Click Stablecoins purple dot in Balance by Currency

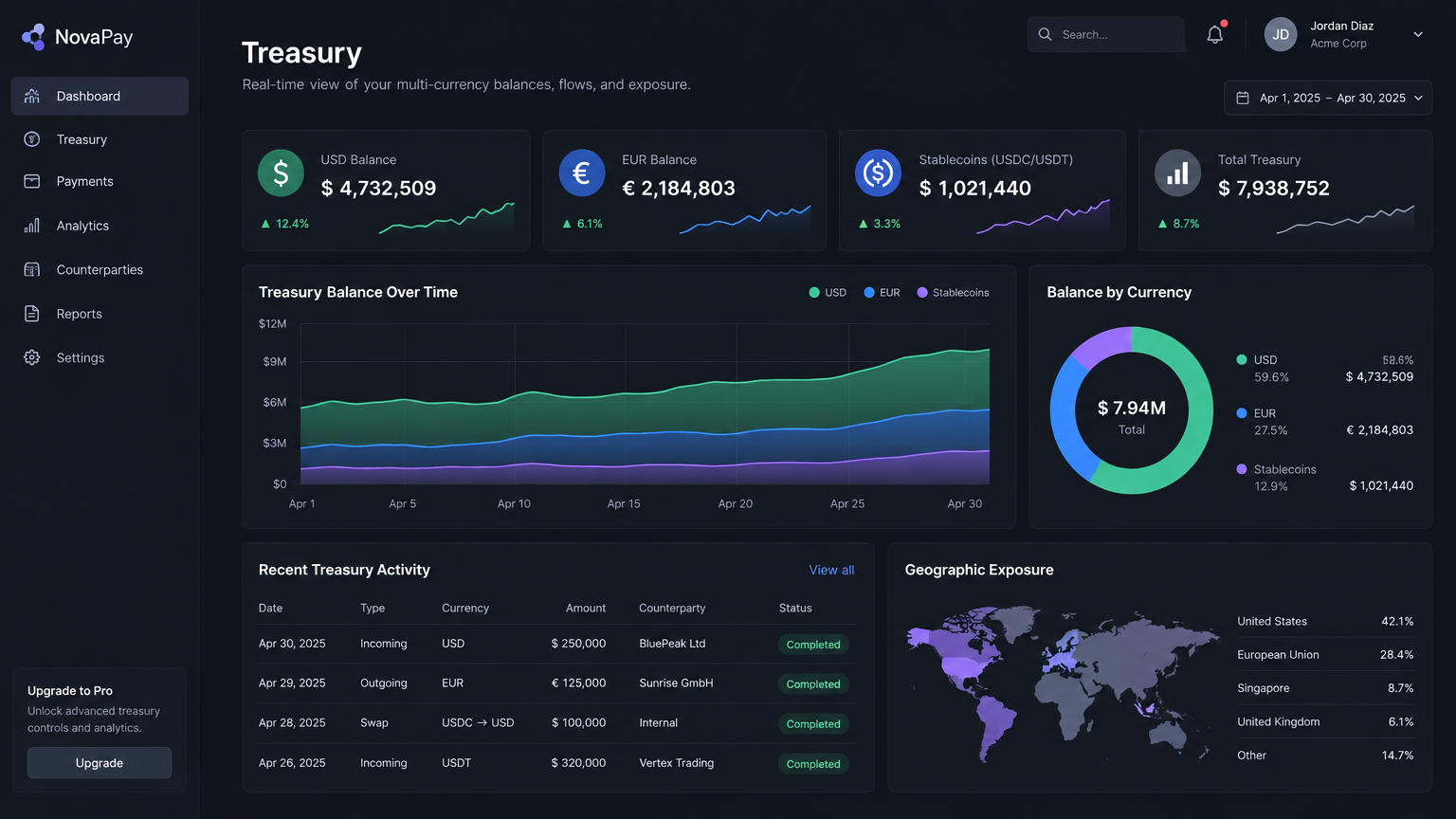1242,469
